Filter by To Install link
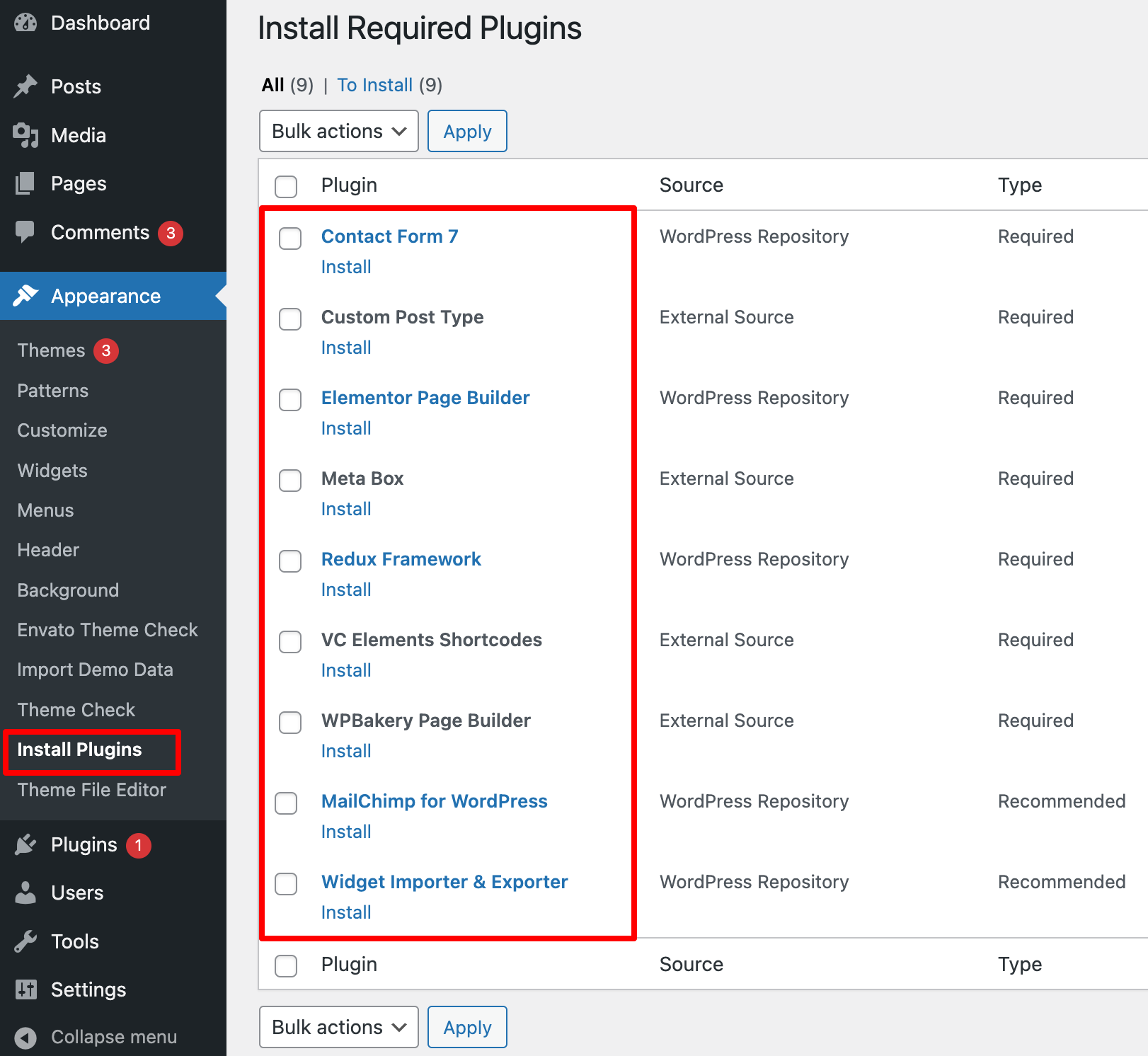This screenshot has height=1056, width=1148. pos(374,85)
